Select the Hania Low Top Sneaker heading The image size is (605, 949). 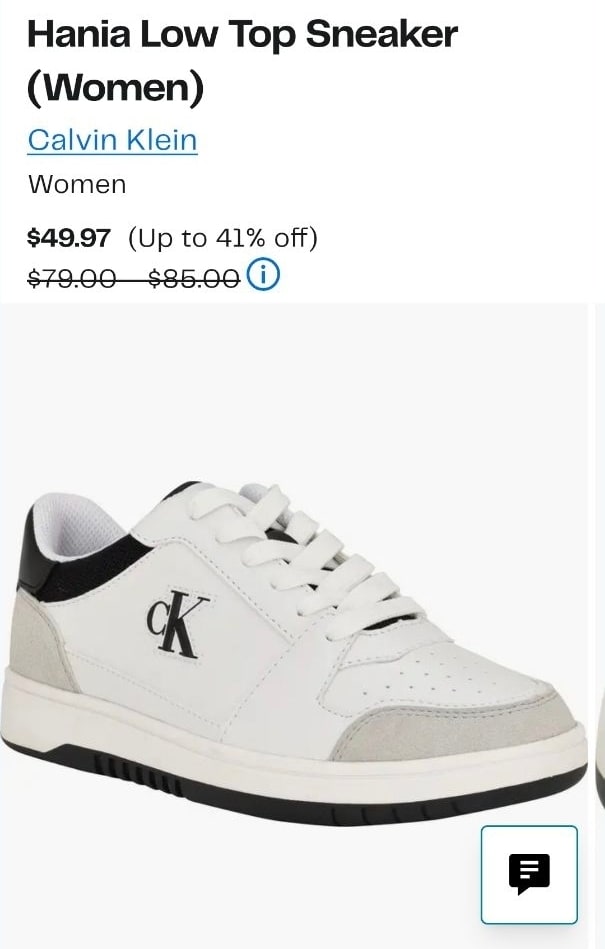coord(243,34)
